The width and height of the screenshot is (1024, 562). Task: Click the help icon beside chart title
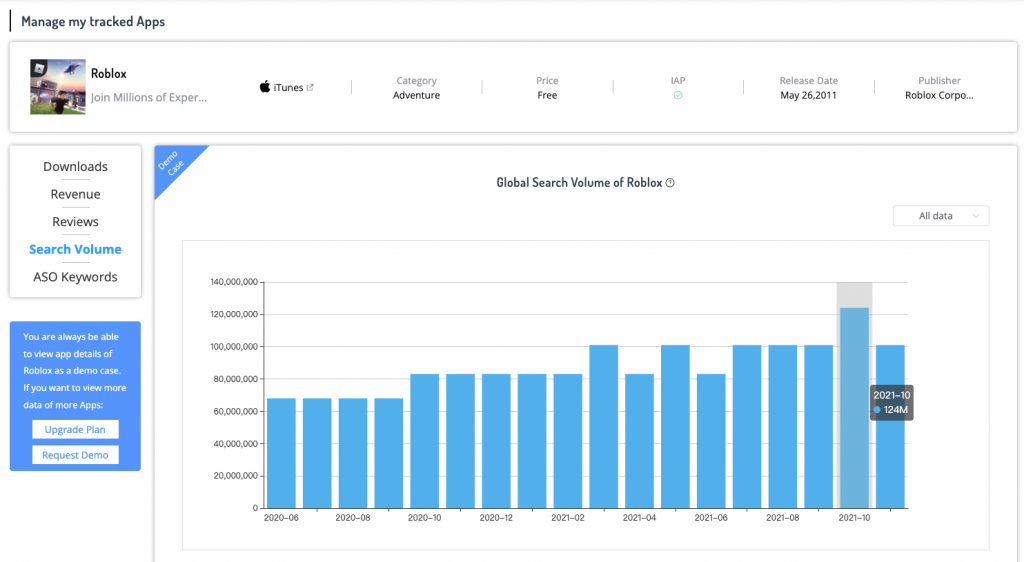point(670,183)
